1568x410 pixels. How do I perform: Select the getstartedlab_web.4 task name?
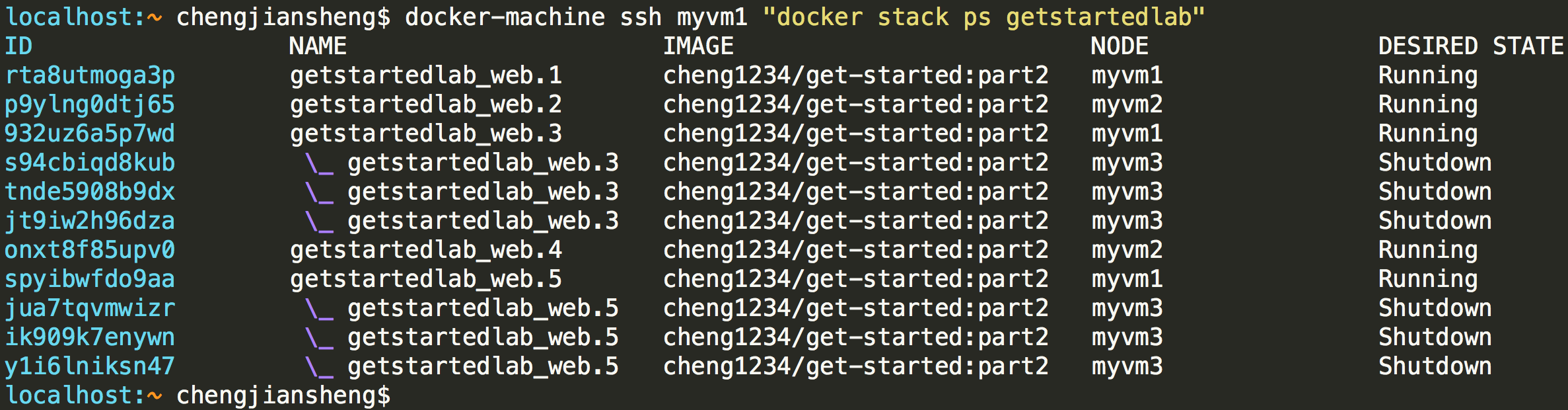[x=426, y=251]
